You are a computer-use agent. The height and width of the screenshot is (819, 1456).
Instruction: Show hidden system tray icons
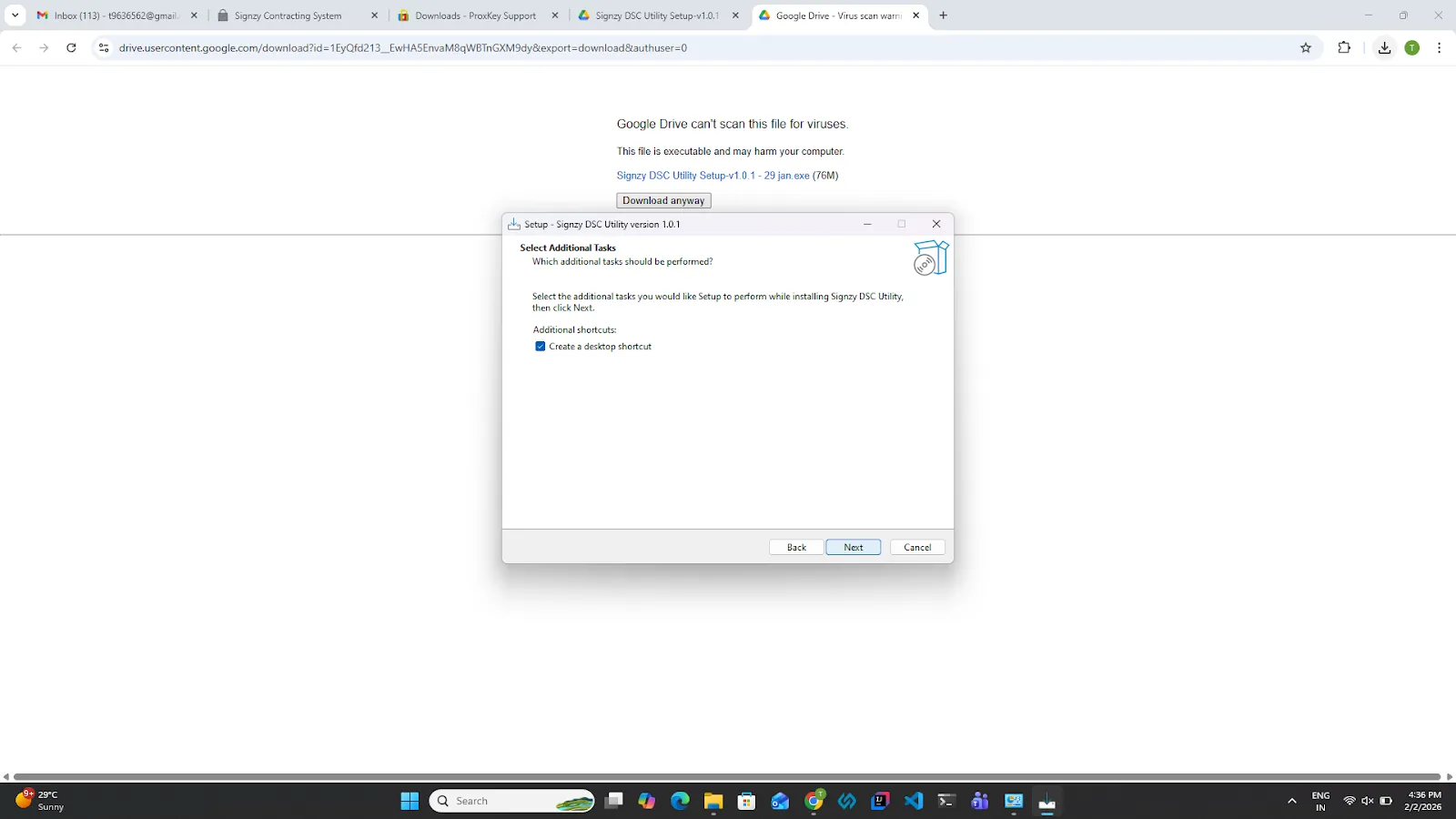tap(1291, 801)
